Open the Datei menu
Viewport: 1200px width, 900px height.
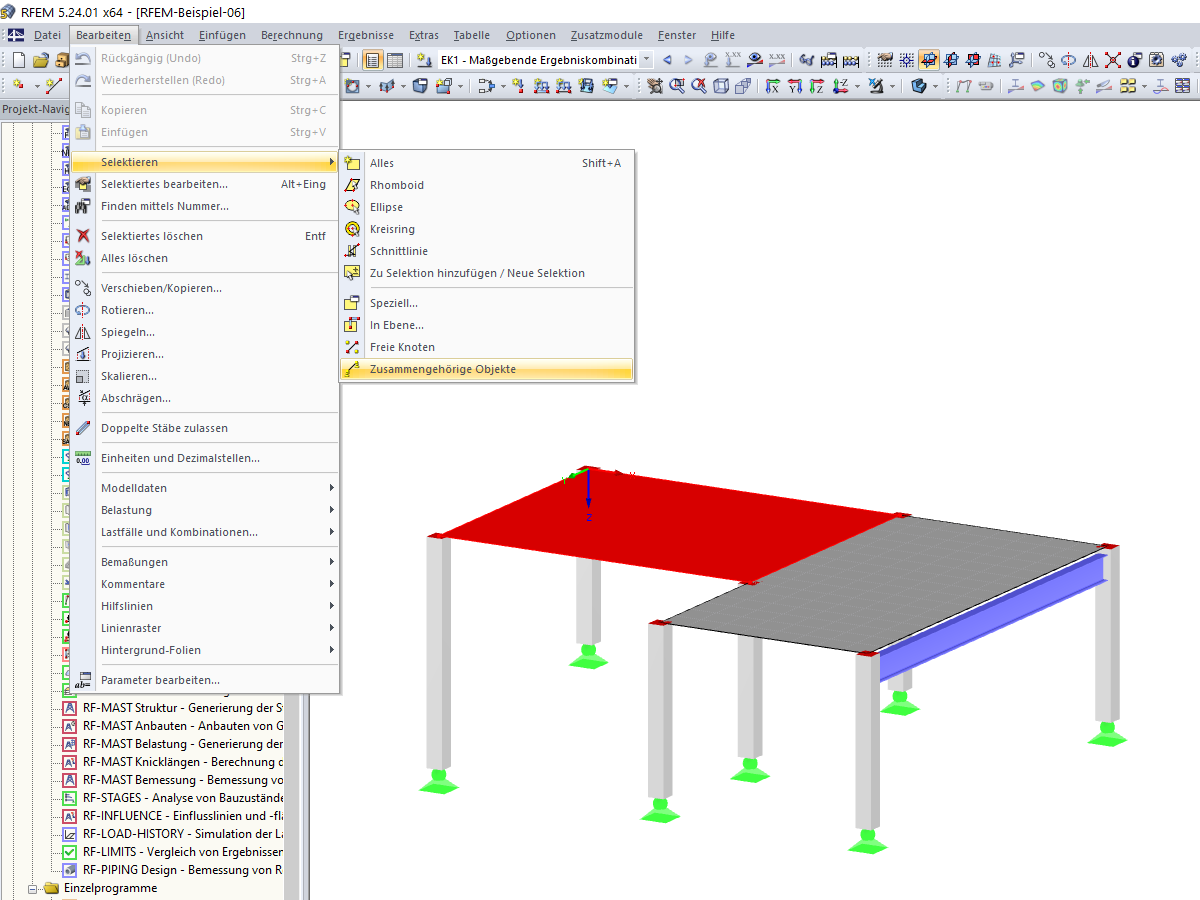[47, 35]
